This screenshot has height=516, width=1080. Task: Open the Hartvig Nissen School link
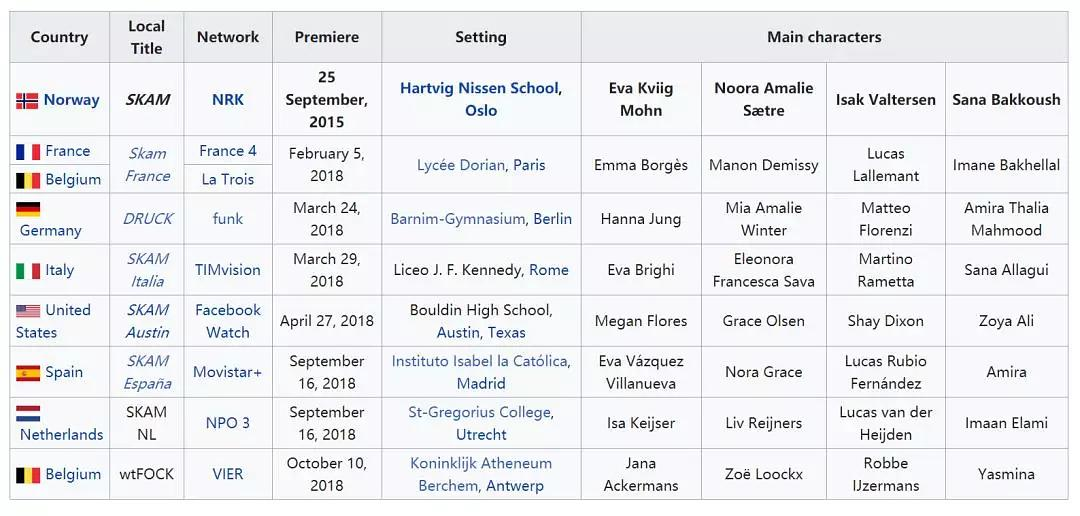point(479,88)
